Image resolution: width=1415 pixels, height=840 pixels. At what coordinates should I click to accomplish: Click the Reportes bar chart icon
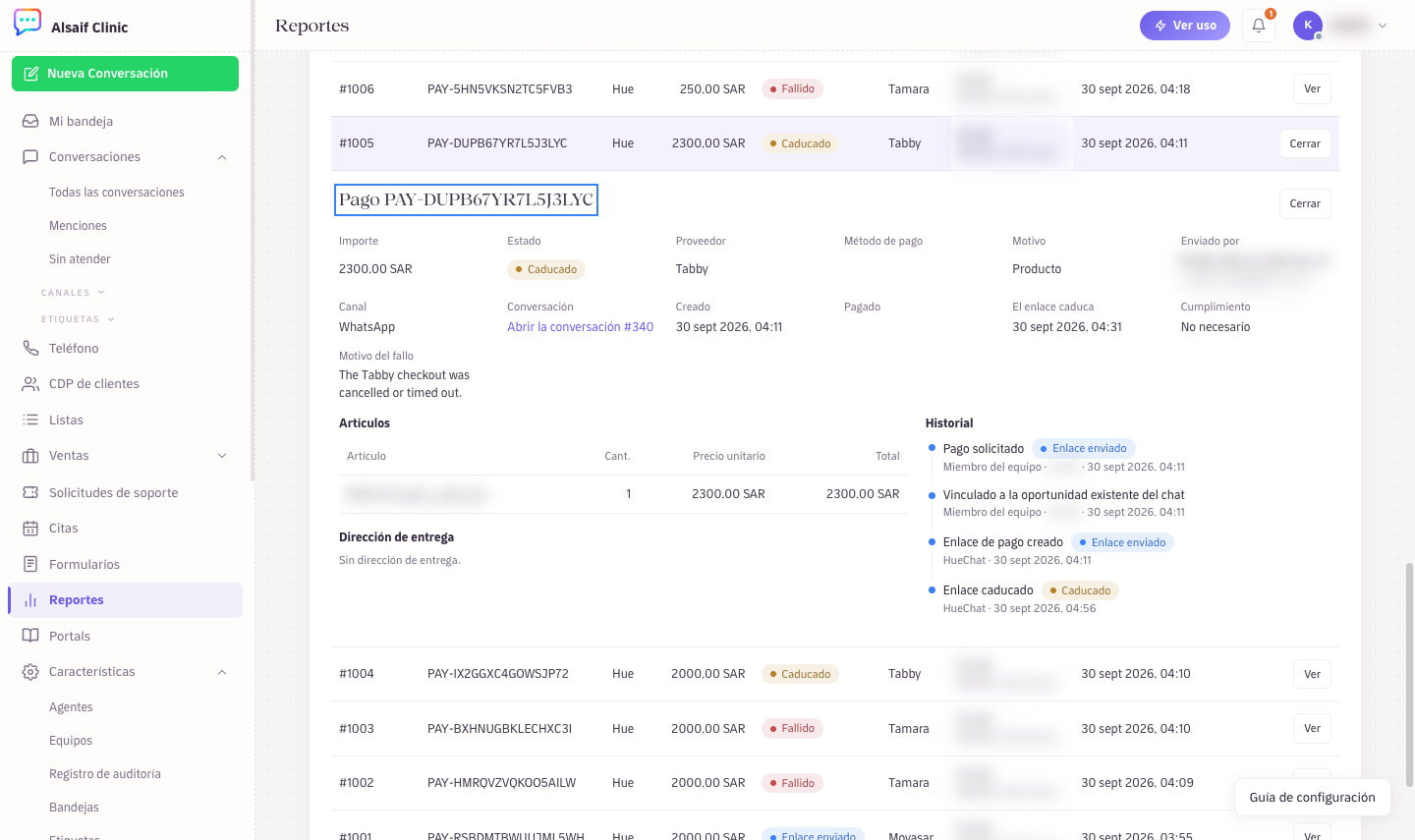[30, 600]
